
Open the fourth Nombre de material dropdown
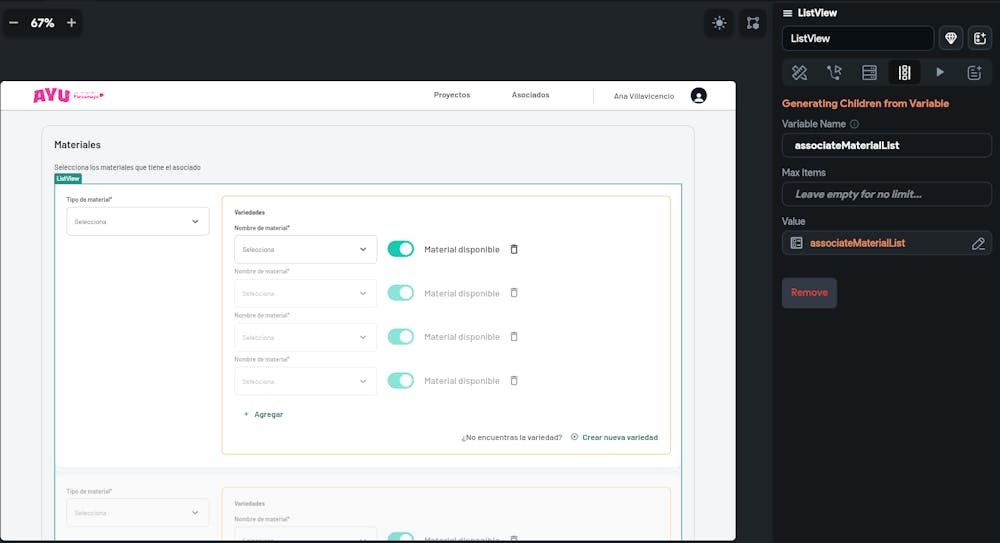[305, 381]
